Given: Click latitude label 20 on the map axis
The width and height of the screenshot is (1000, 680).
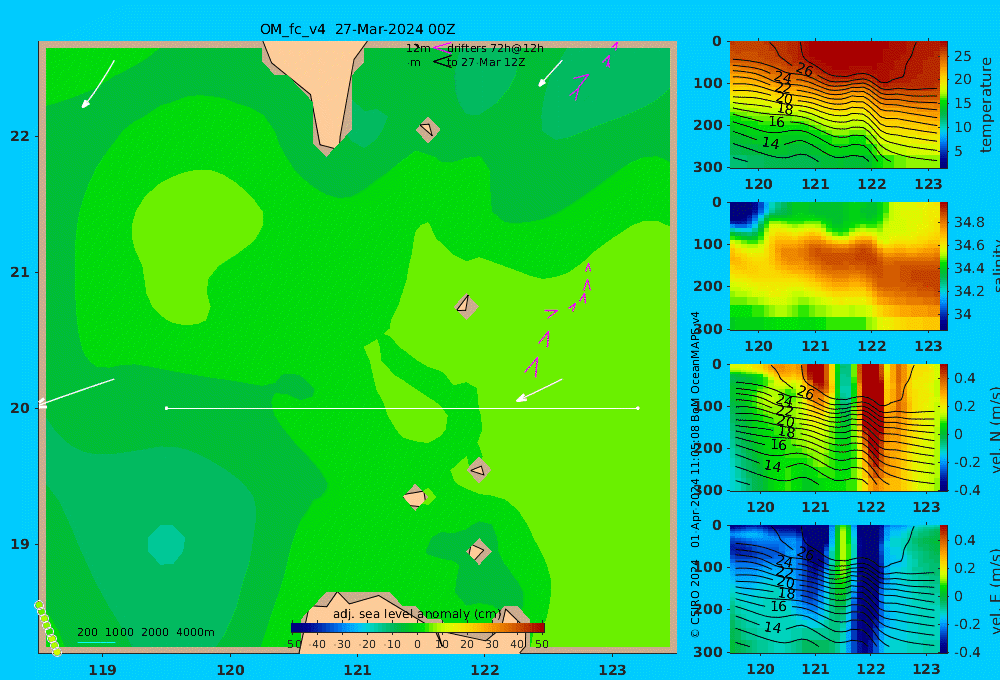Looking at the screenshot, I should [19, 408].
